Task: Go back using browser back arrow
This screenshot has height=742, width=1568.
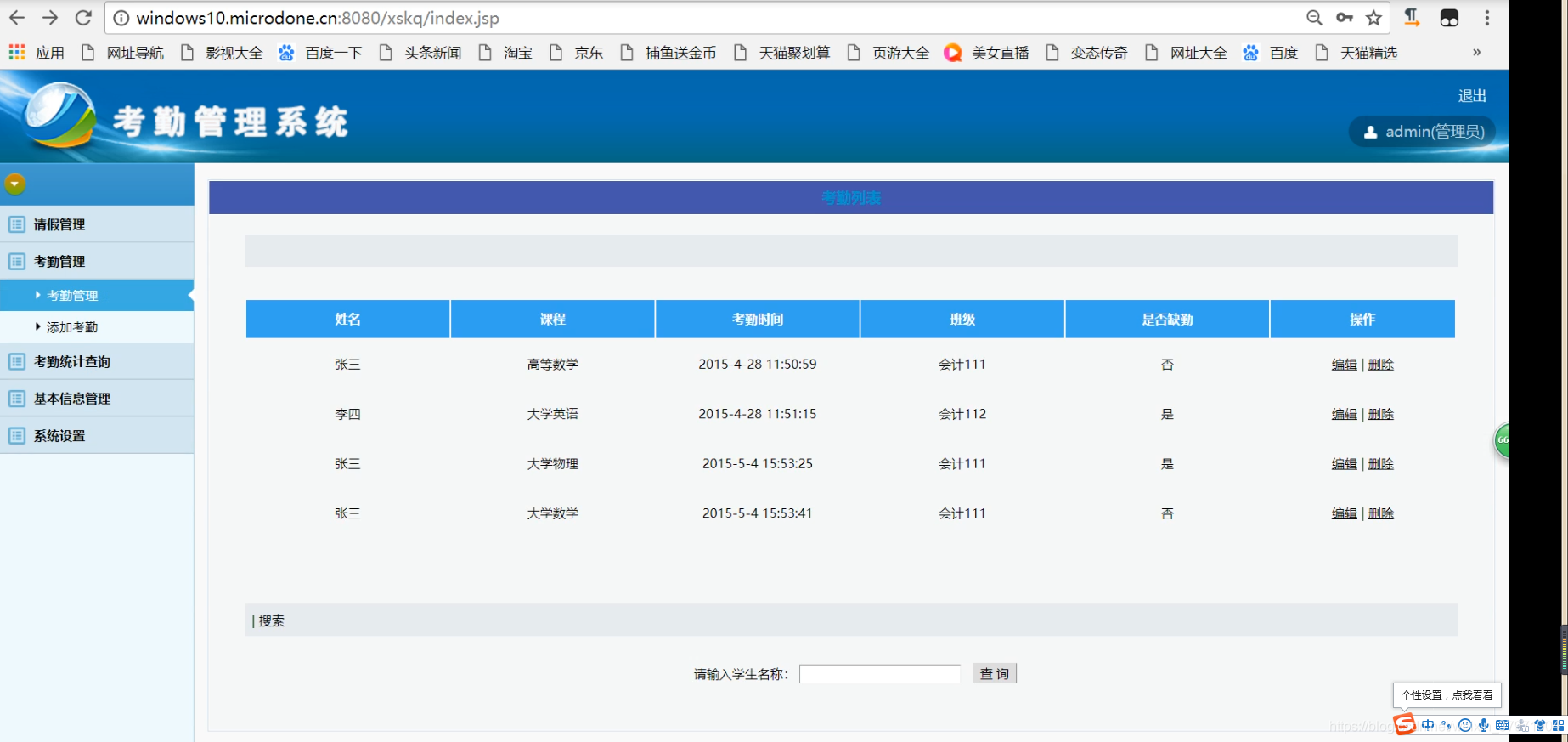Action: (17, 18)
